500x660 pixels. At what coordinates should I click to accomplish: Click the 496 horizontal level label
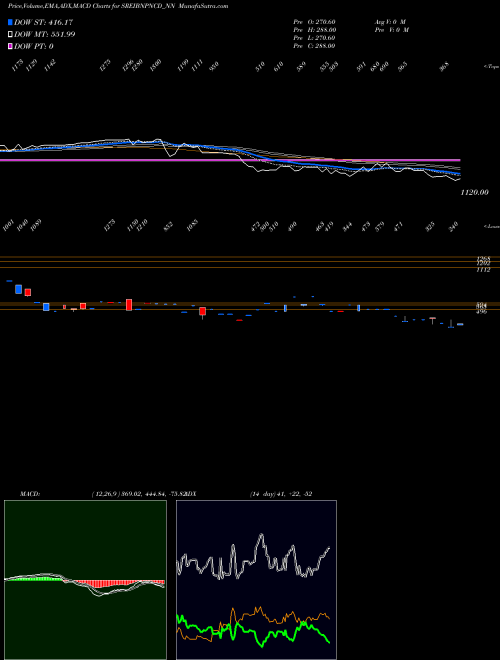[481, 312]
